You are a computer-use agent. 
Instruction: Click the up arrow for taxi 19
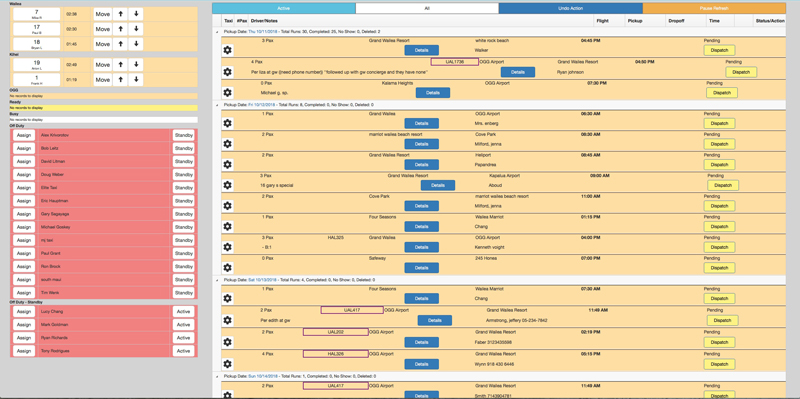click(120, 65)
